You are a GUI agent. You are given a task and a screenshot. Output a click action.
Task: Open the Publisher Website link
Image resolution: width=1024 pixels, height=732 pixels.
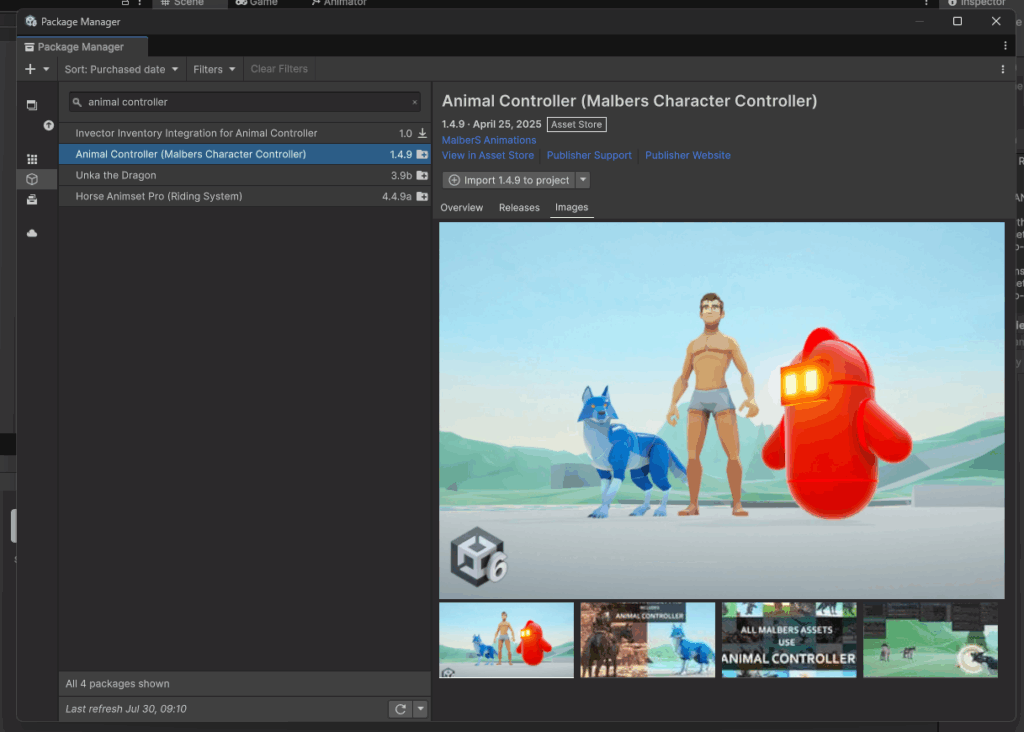tap(688, 155)
